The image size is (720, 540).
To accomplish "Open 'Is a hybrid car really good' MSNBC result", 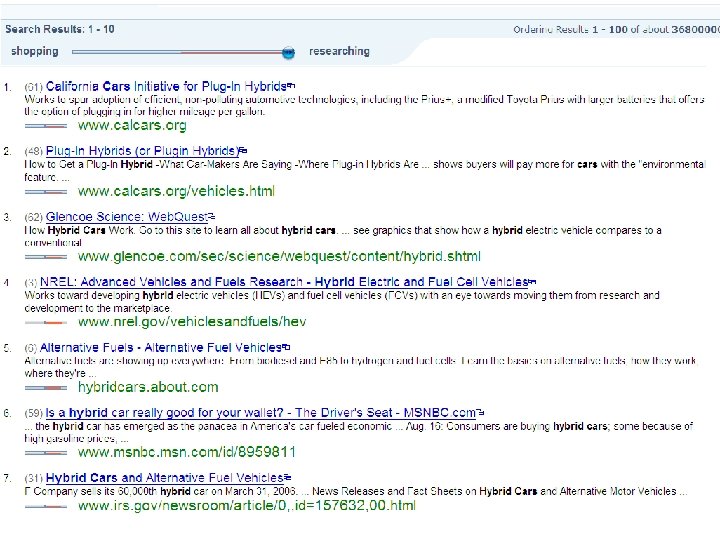I will [x=261, y=413].
